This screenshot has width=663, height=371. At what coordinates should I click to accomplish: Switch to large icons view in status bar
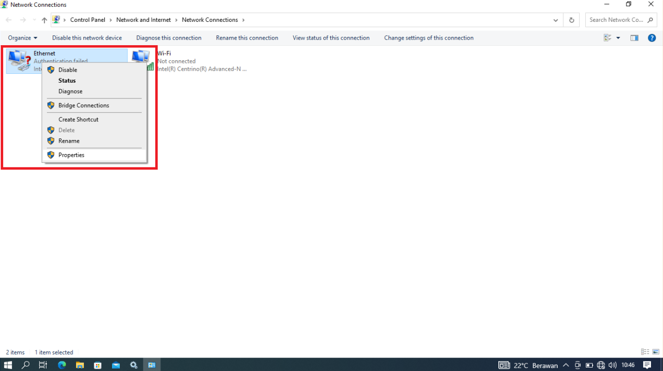coord(655,352)
